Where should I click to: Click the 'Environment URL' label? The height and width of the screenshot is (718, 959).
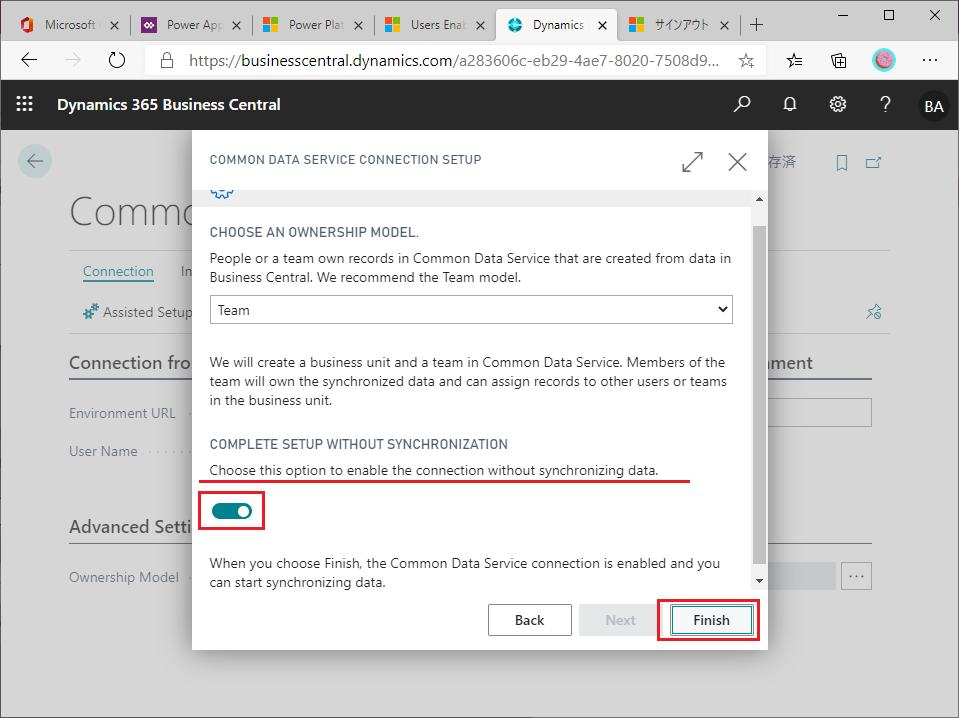pos(122,413)
